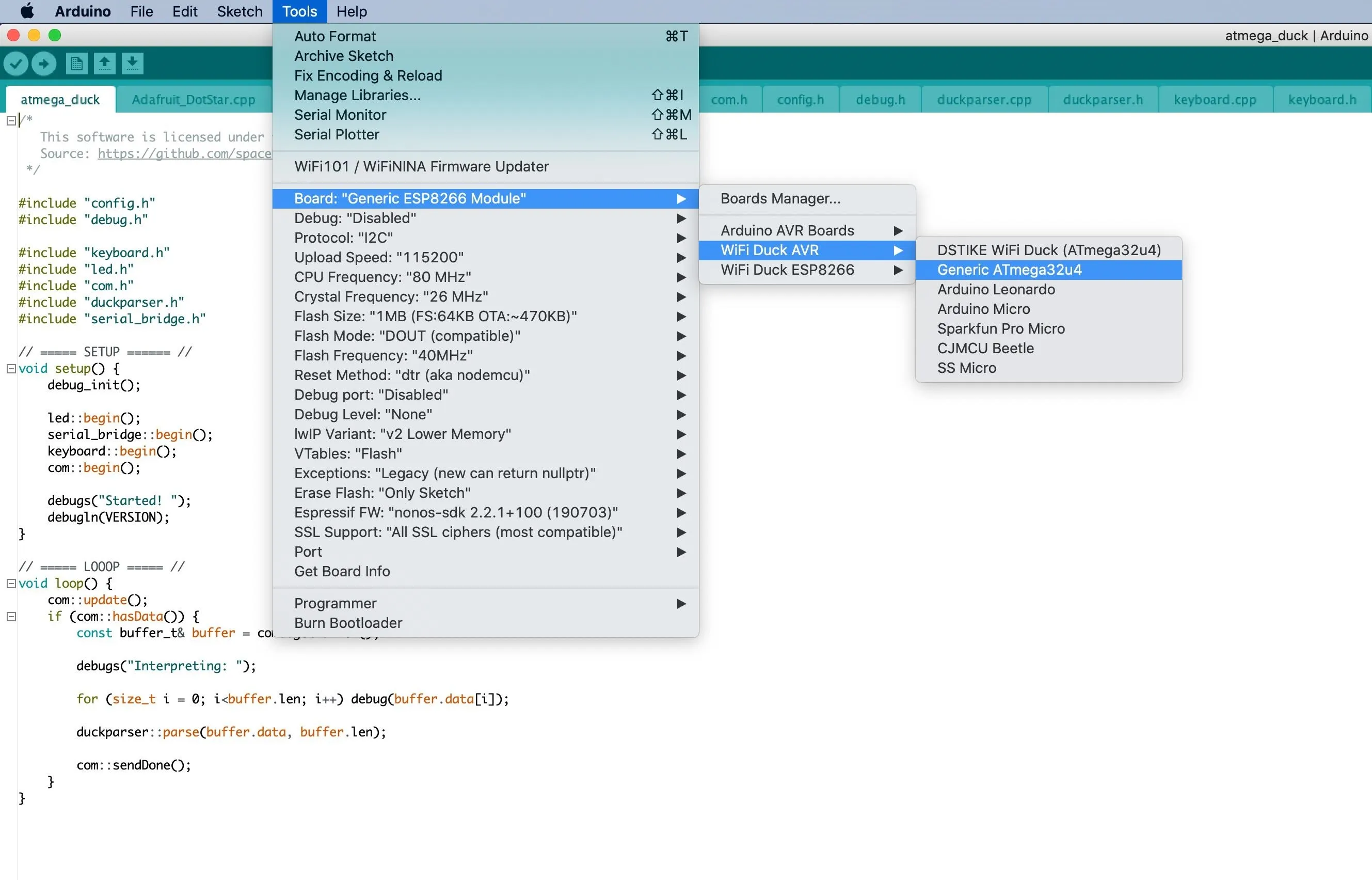The image size is (1372, 880).
Task: Switch to duckparser.cpp tab
Action: point(984,100)
